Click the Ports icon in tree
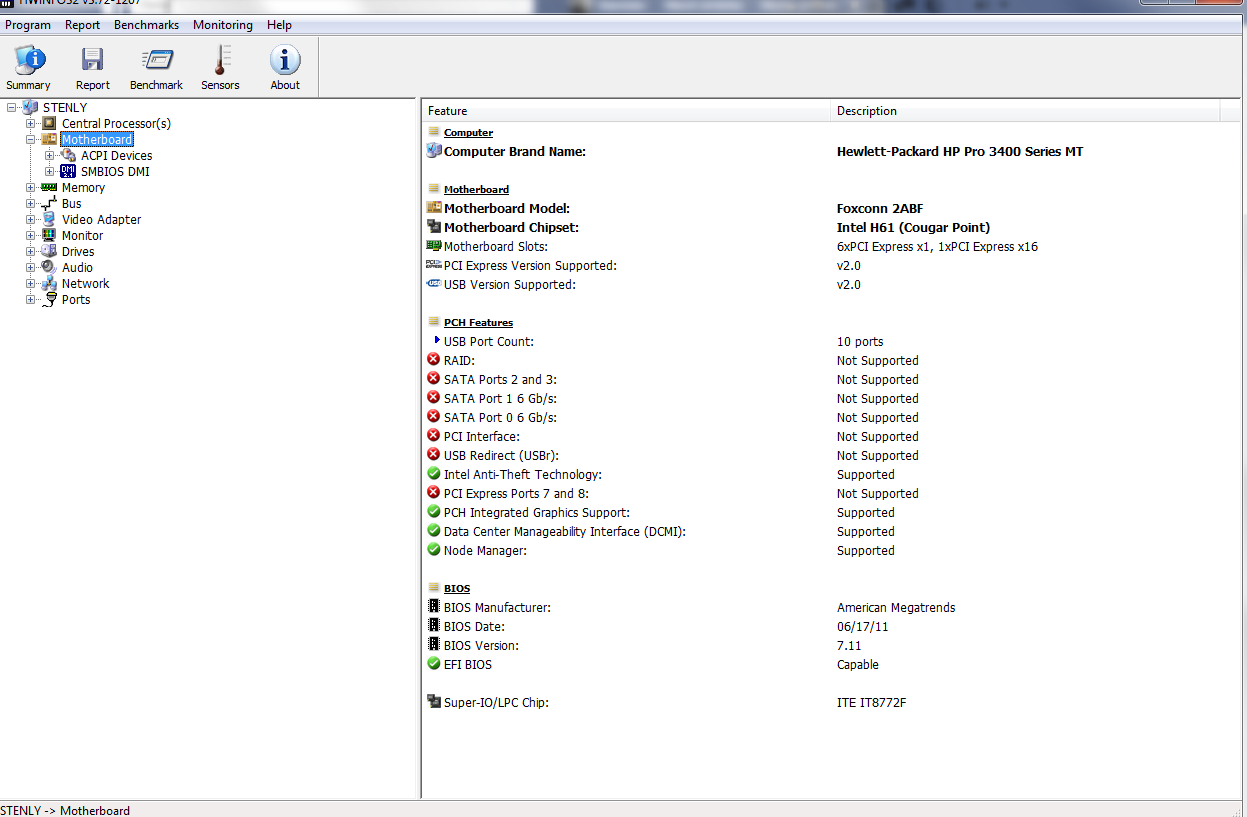Image resolution: width=1247 pixels, height=817 pixels. click(x=49, y=299)
